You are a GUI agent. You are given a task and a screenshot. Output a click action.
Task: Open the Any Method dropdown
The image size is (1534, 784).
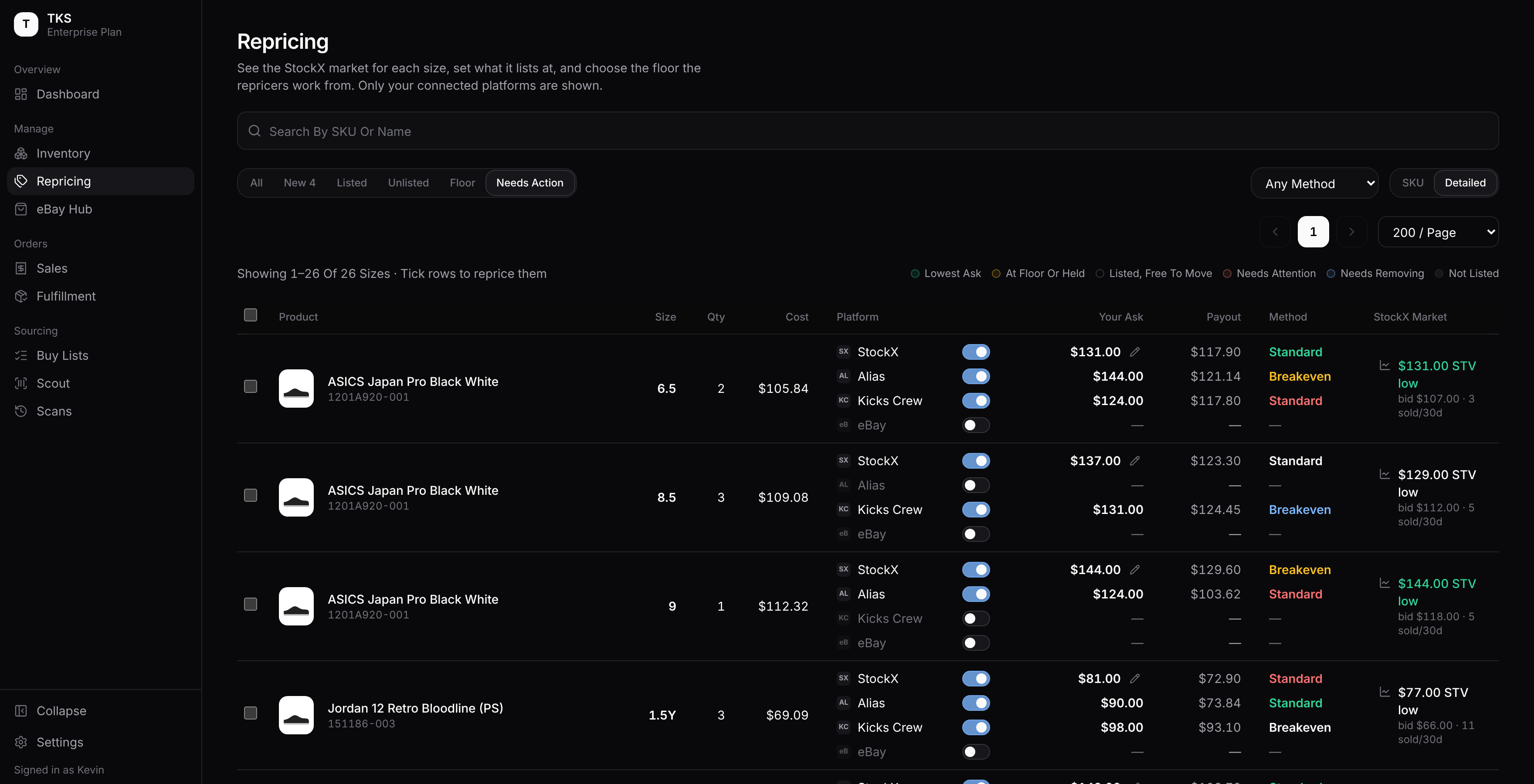1314,183
